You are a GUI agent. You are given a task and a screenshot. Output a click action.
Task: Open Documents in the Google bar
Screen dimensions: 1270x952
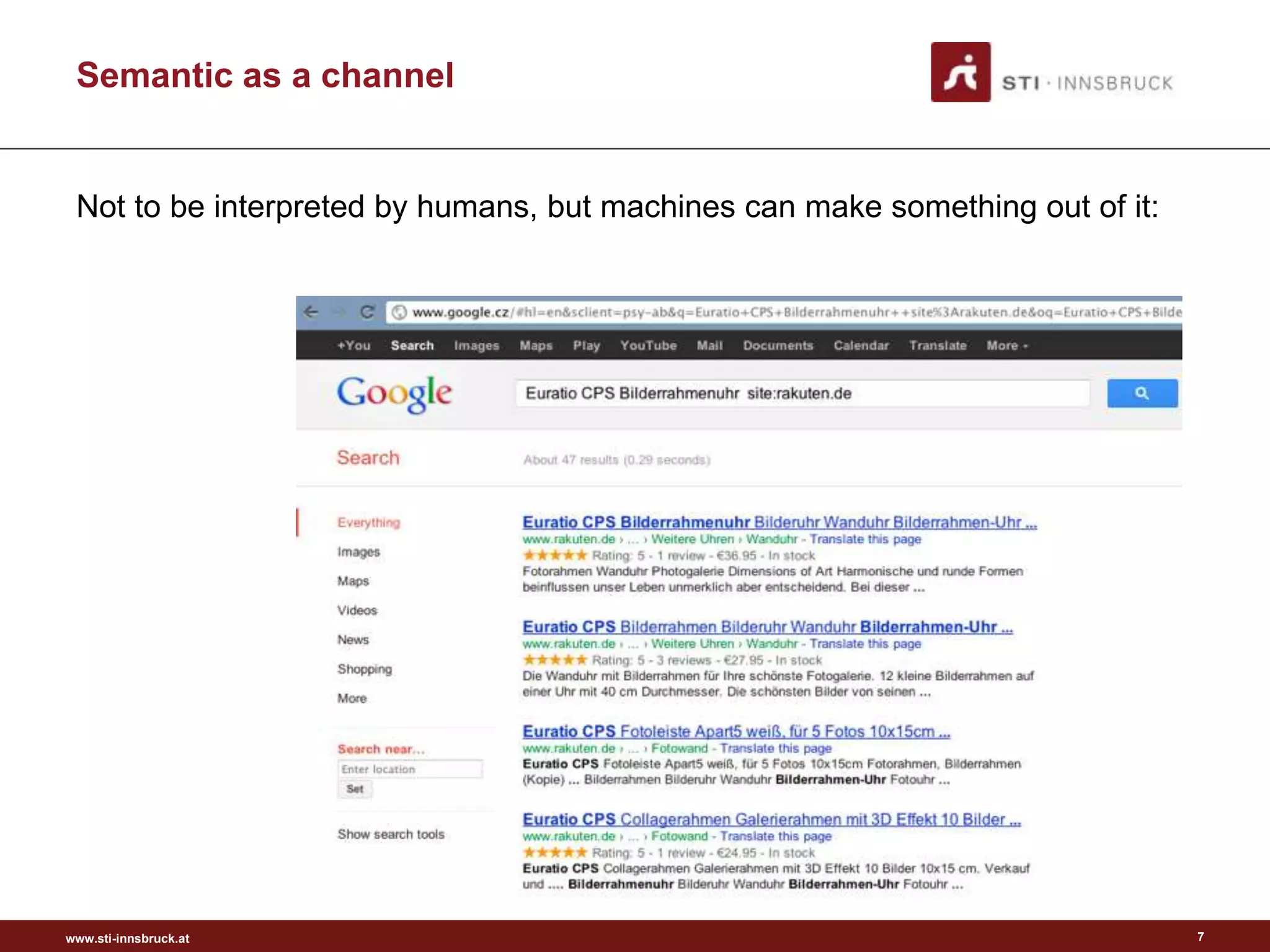(778, 346)
